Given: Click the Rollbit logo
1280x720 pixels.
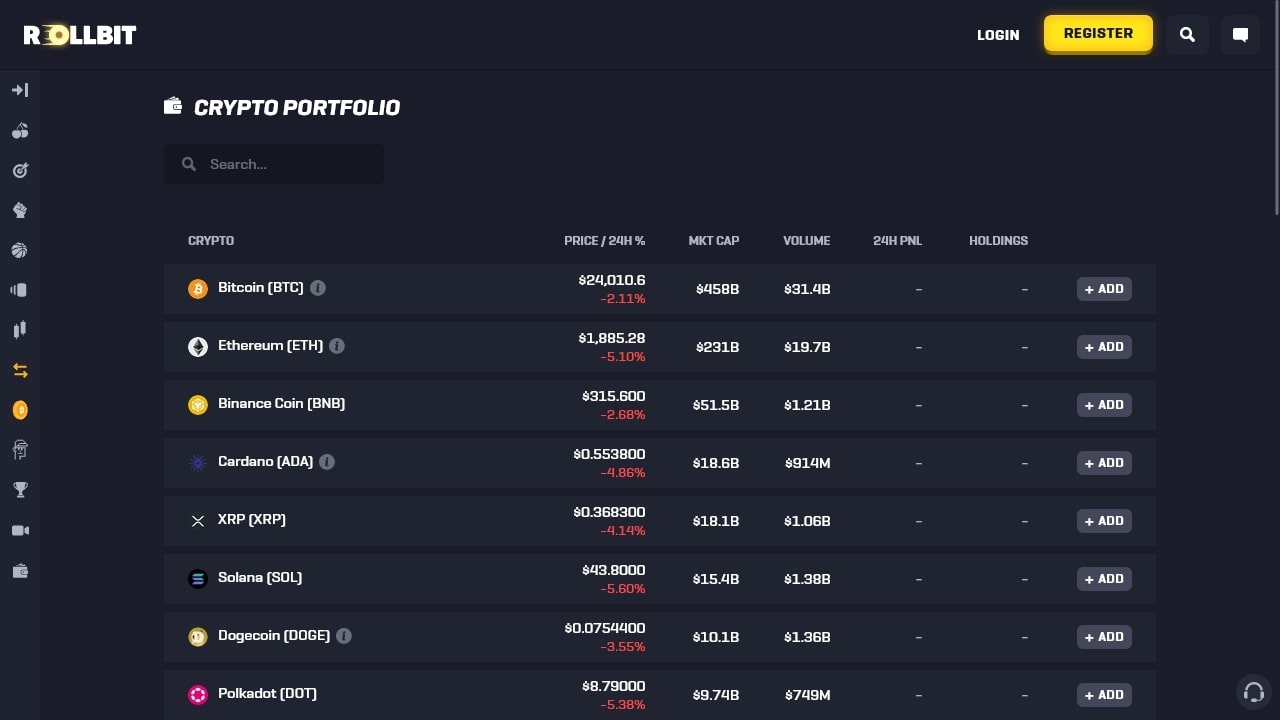Looking at the screenshot, I should pyautogui.click(x=80, y=35).
